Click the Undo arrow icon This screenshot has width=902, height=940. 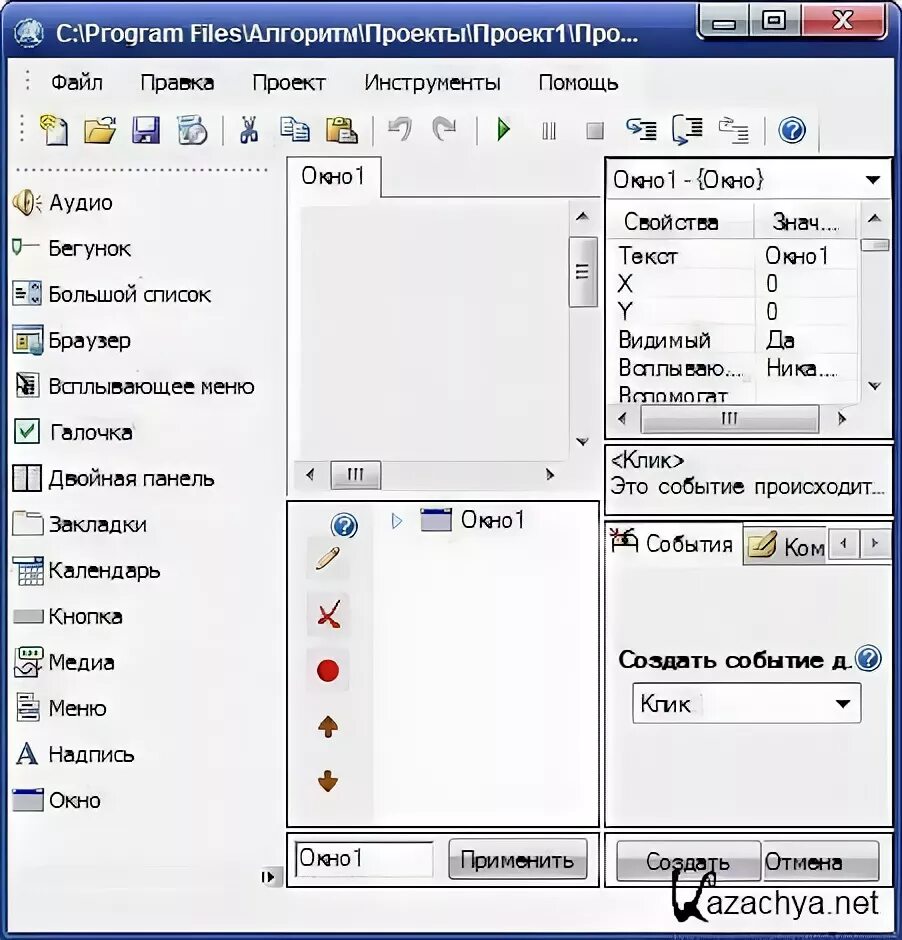400,128
